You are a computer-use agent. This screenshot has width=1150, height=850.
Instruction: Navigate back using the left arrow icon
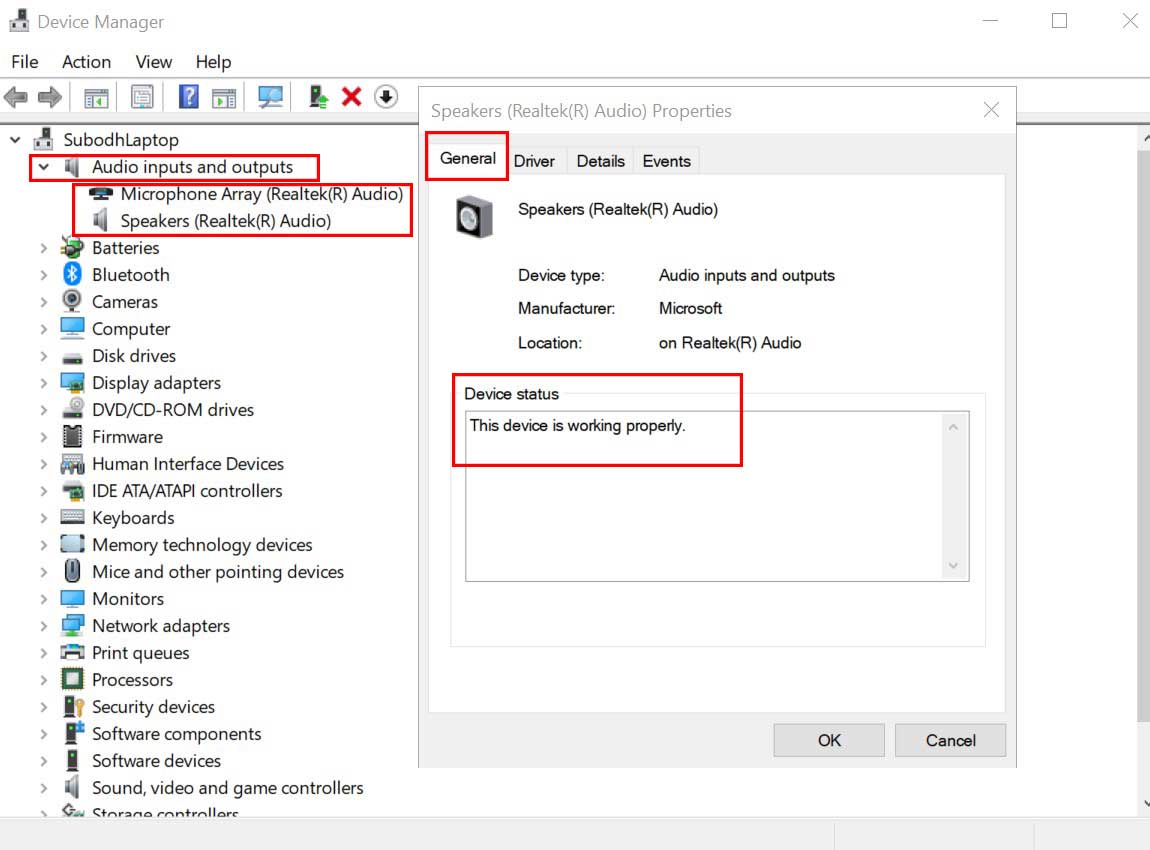coord(14,96)
